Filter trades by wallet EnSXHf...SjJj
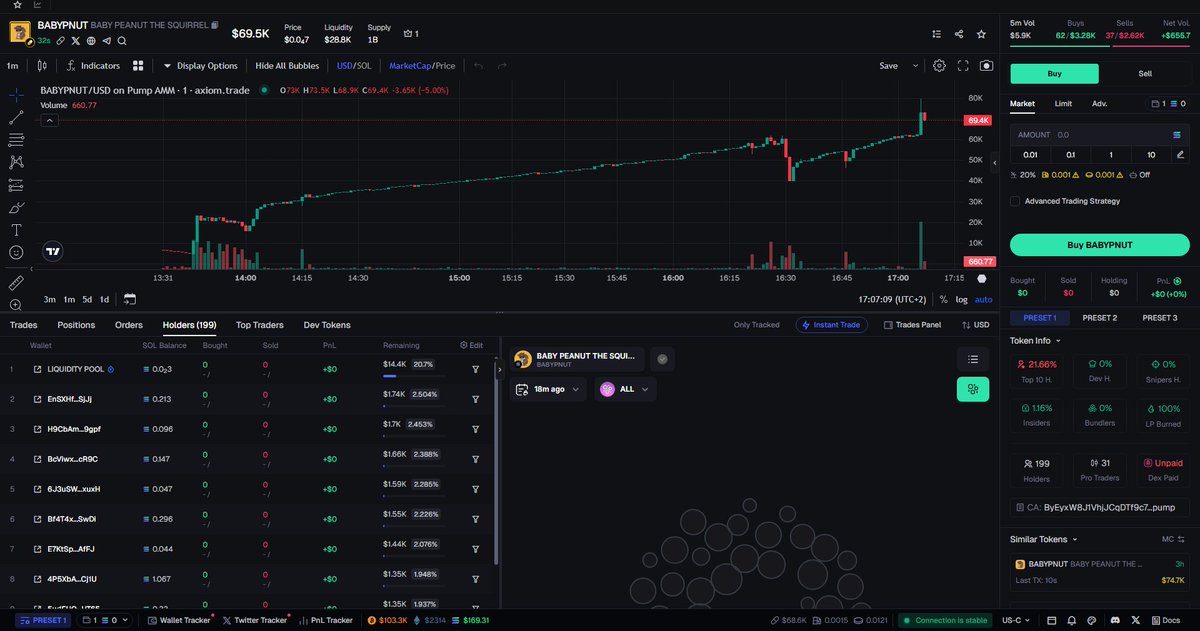1200x631 pixels. [x=476, y=399]
